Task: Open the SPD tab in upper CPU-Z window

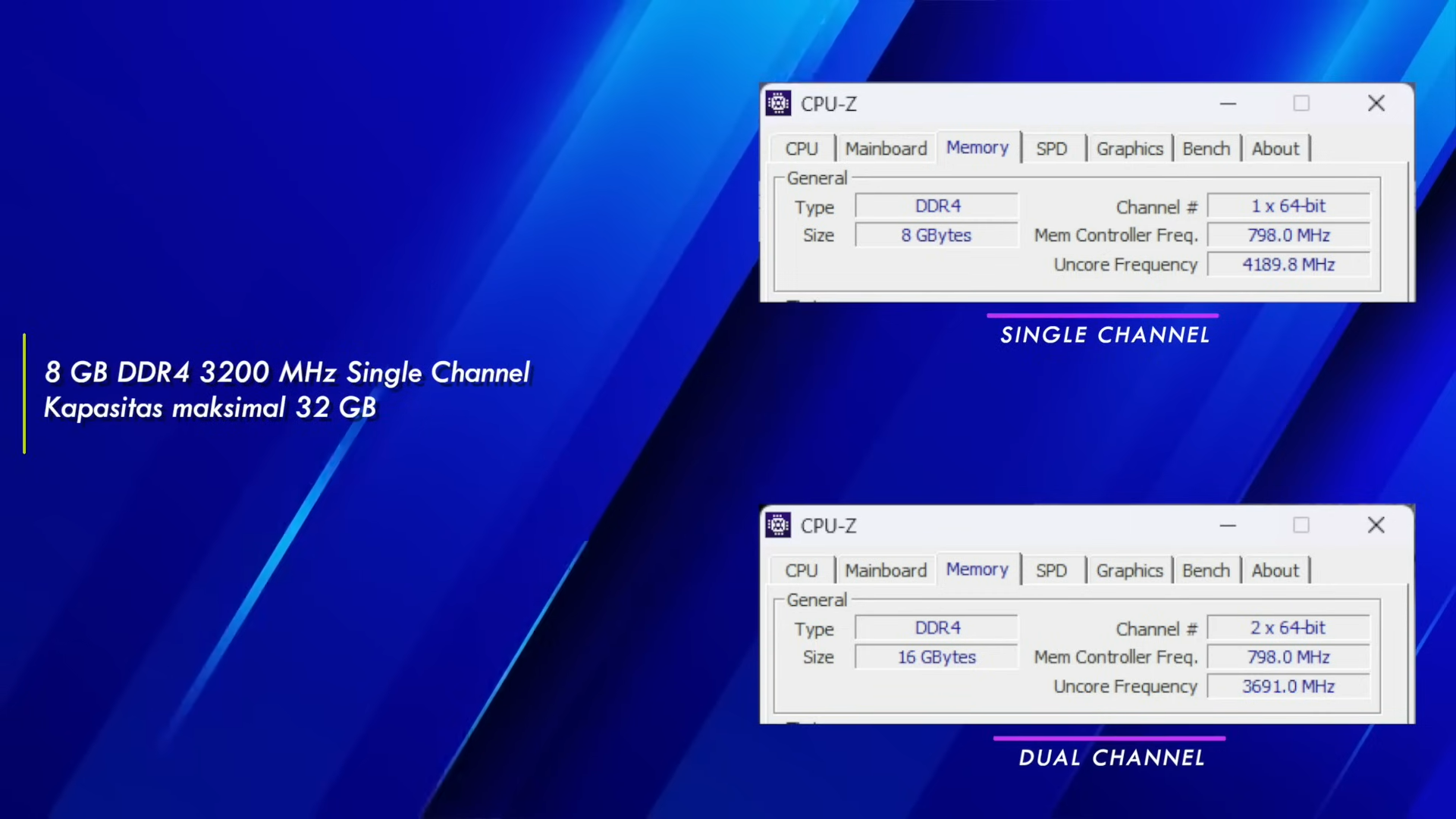Action: (1052, 149)
